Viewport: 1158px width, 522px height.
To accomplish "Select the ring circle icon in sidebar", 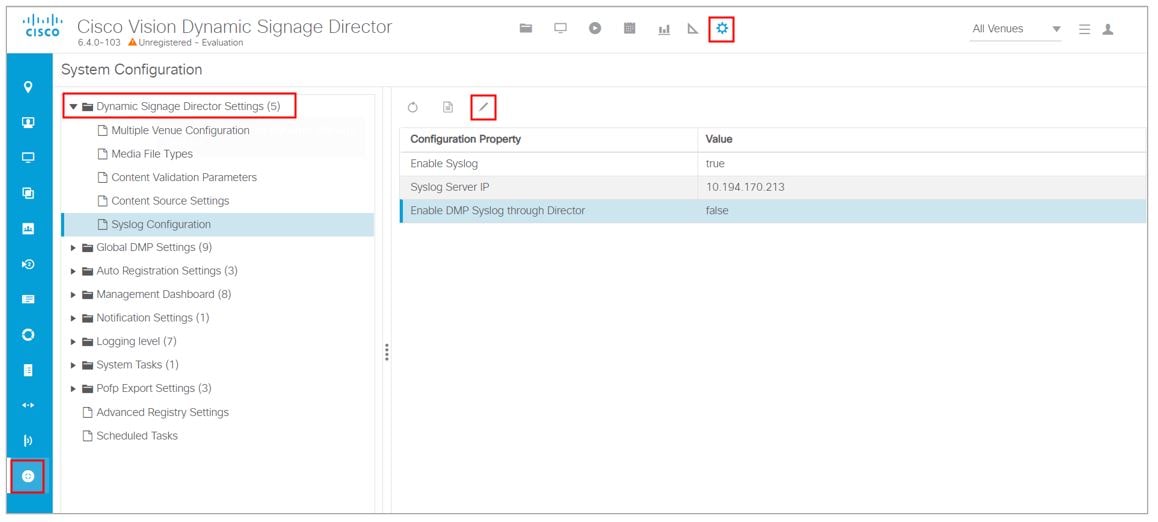I will click(x=29, y=334).
